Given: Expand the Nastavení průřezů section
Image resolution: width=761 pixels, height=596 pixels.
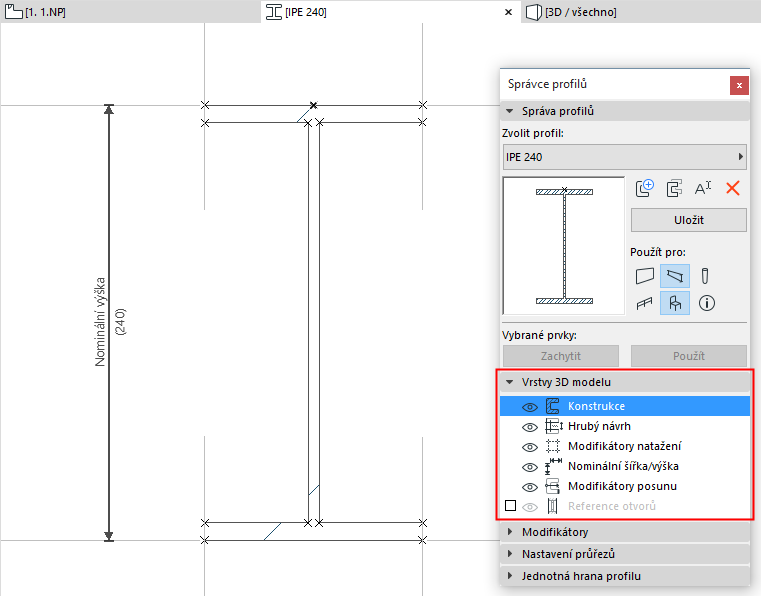Looking at the screenshot, I should [x=510, y=554].
